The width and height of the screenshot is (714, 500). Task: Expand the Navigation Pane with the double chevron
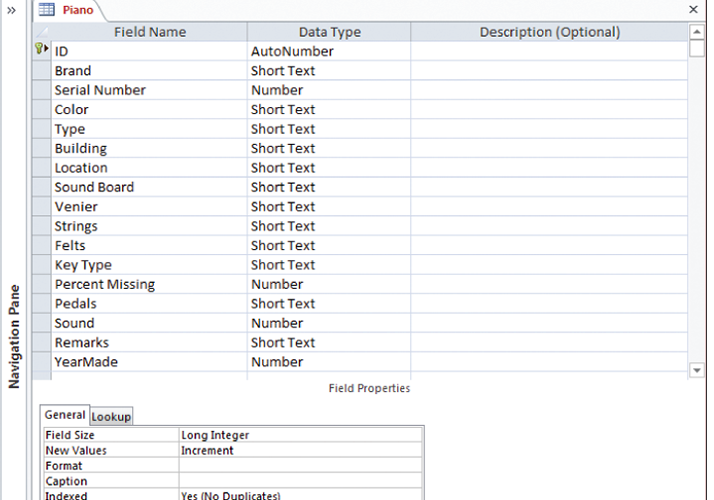[x=11, y=10]
